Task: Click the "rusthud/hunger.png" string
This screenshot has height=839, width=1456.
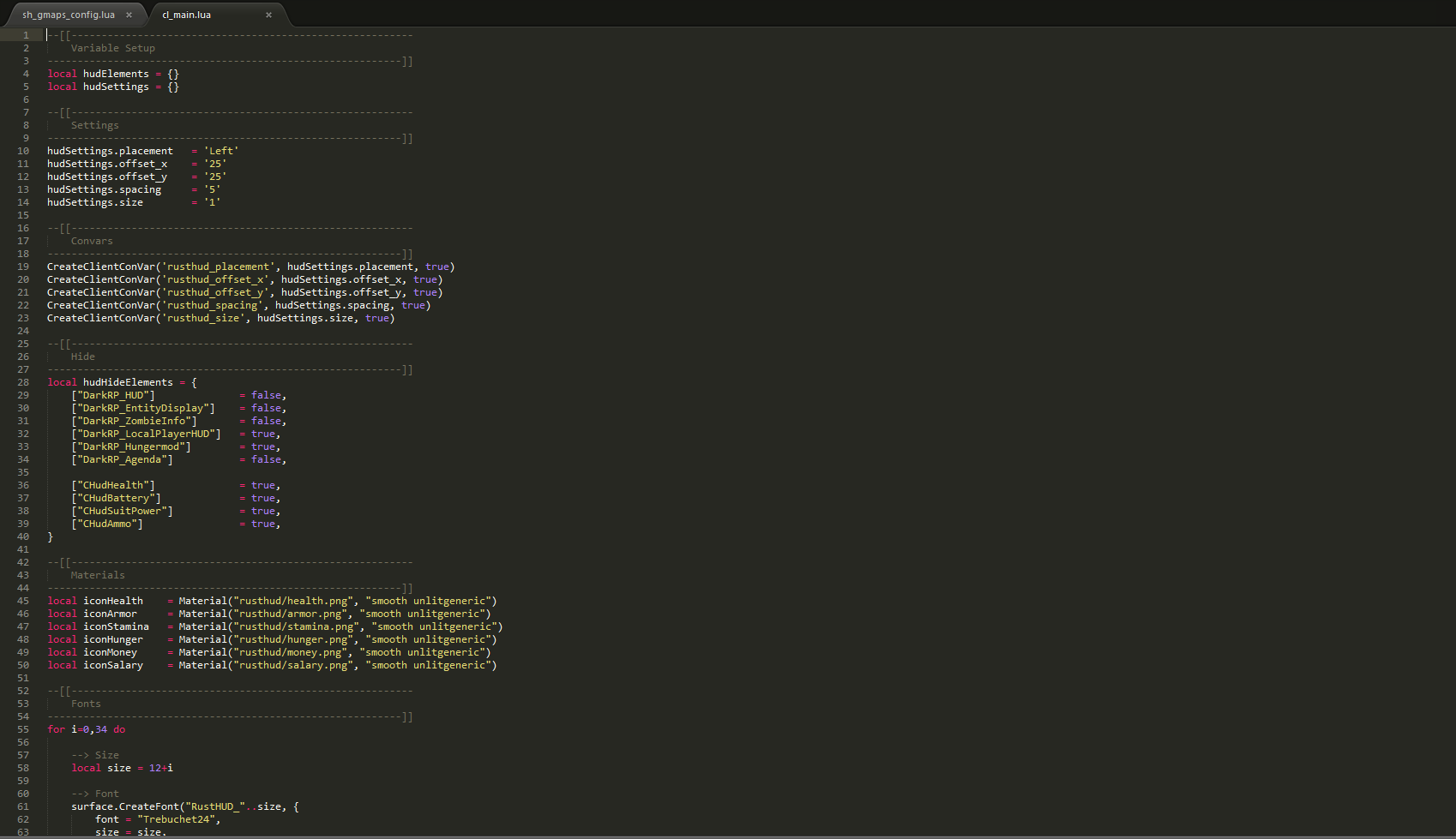Action: [293, 639]
